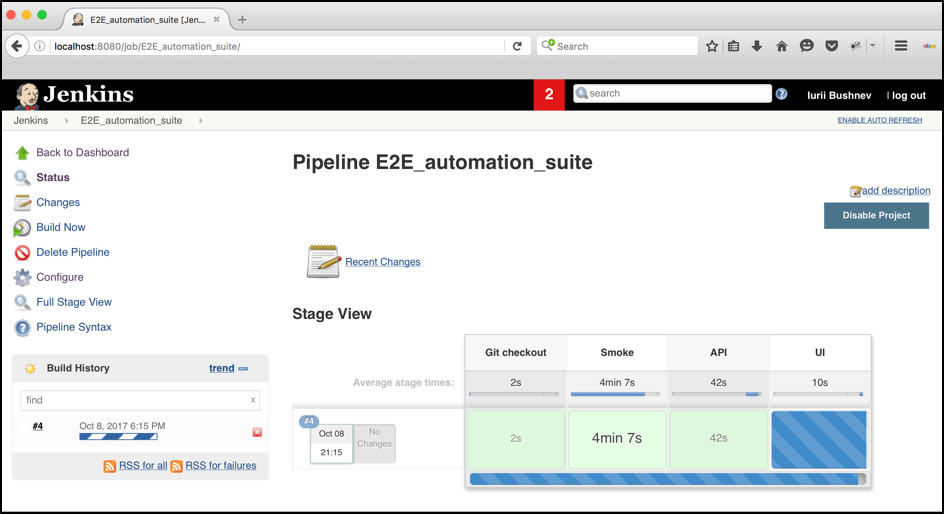Expand dropdown arrow beside Jenkins breadcrumb
This screenshot has height=514, width=944.
(x=66, y=121)
